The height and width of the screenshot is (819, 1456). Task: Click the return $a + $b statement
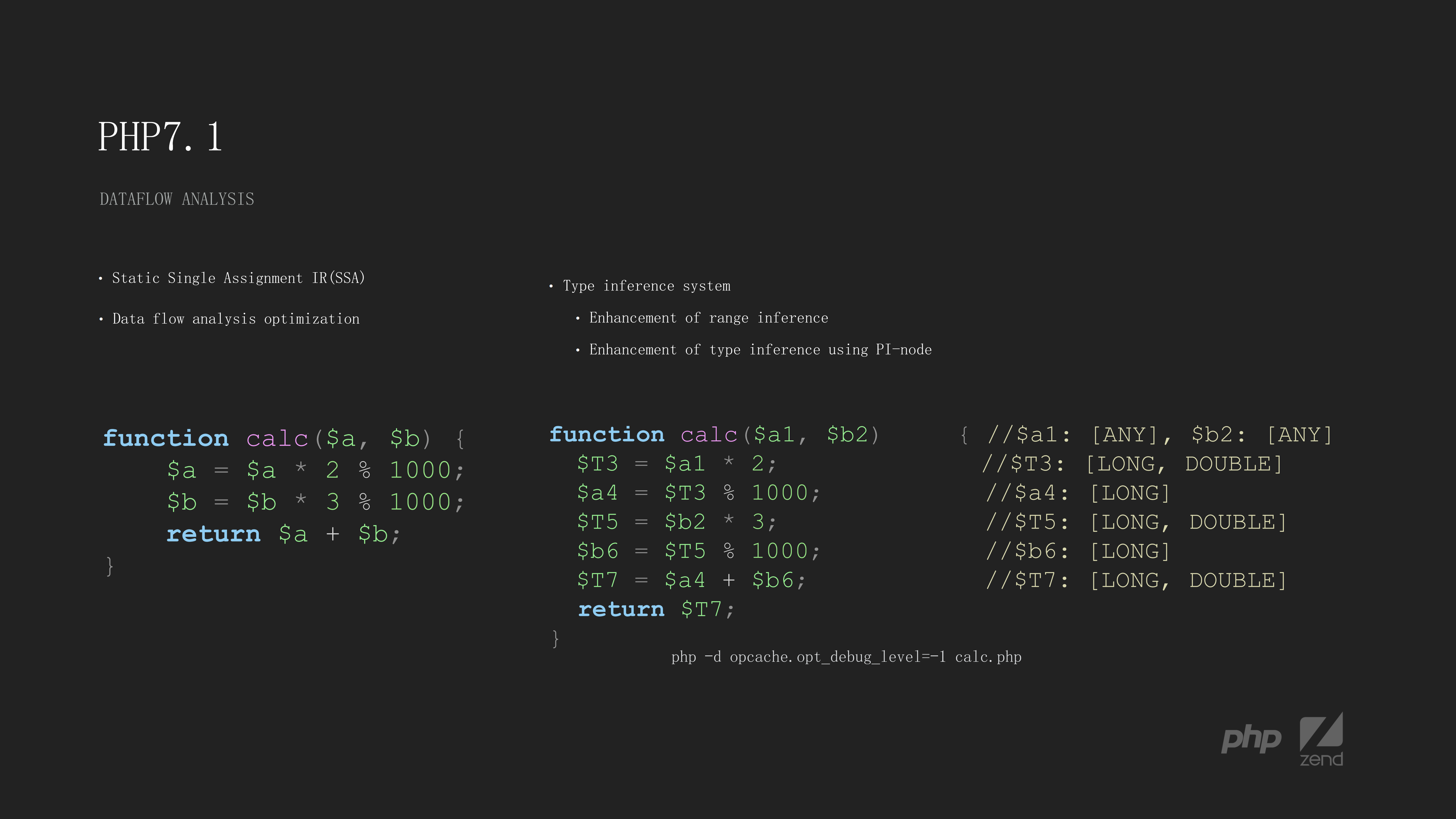pyautogui.click(x=283, y=534)
